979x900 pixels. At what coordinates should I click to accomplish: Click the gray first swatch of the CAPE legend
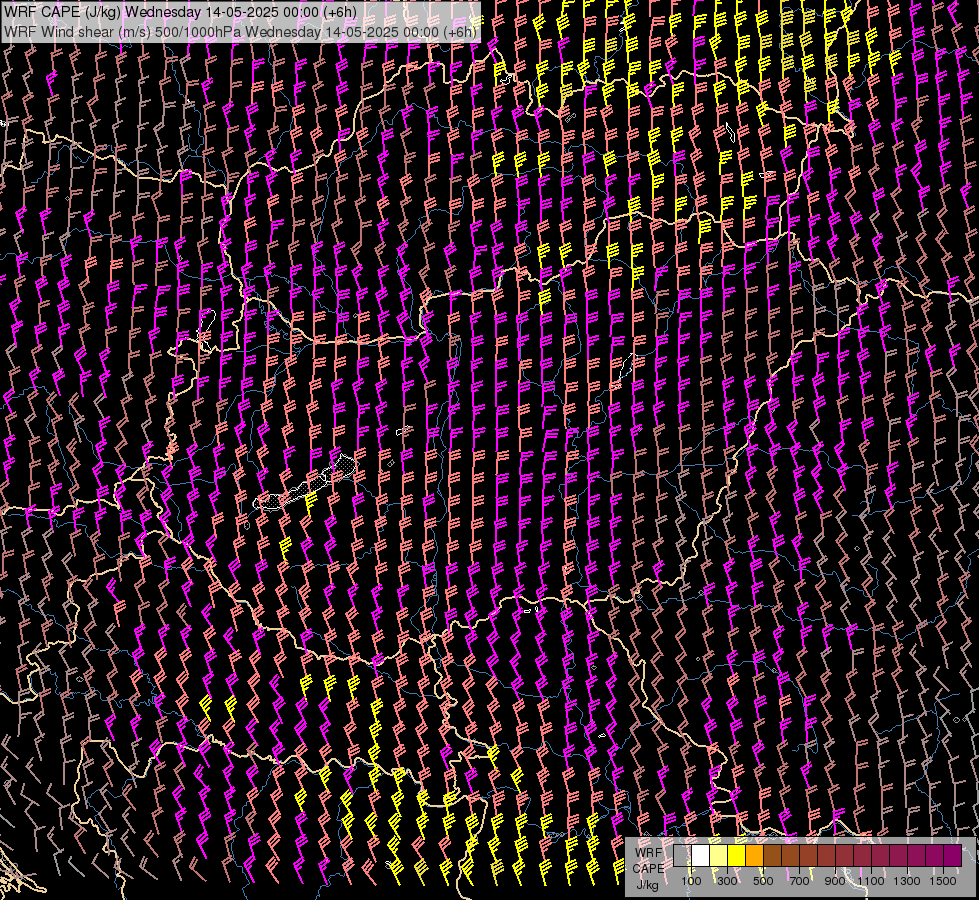[682, 855]
